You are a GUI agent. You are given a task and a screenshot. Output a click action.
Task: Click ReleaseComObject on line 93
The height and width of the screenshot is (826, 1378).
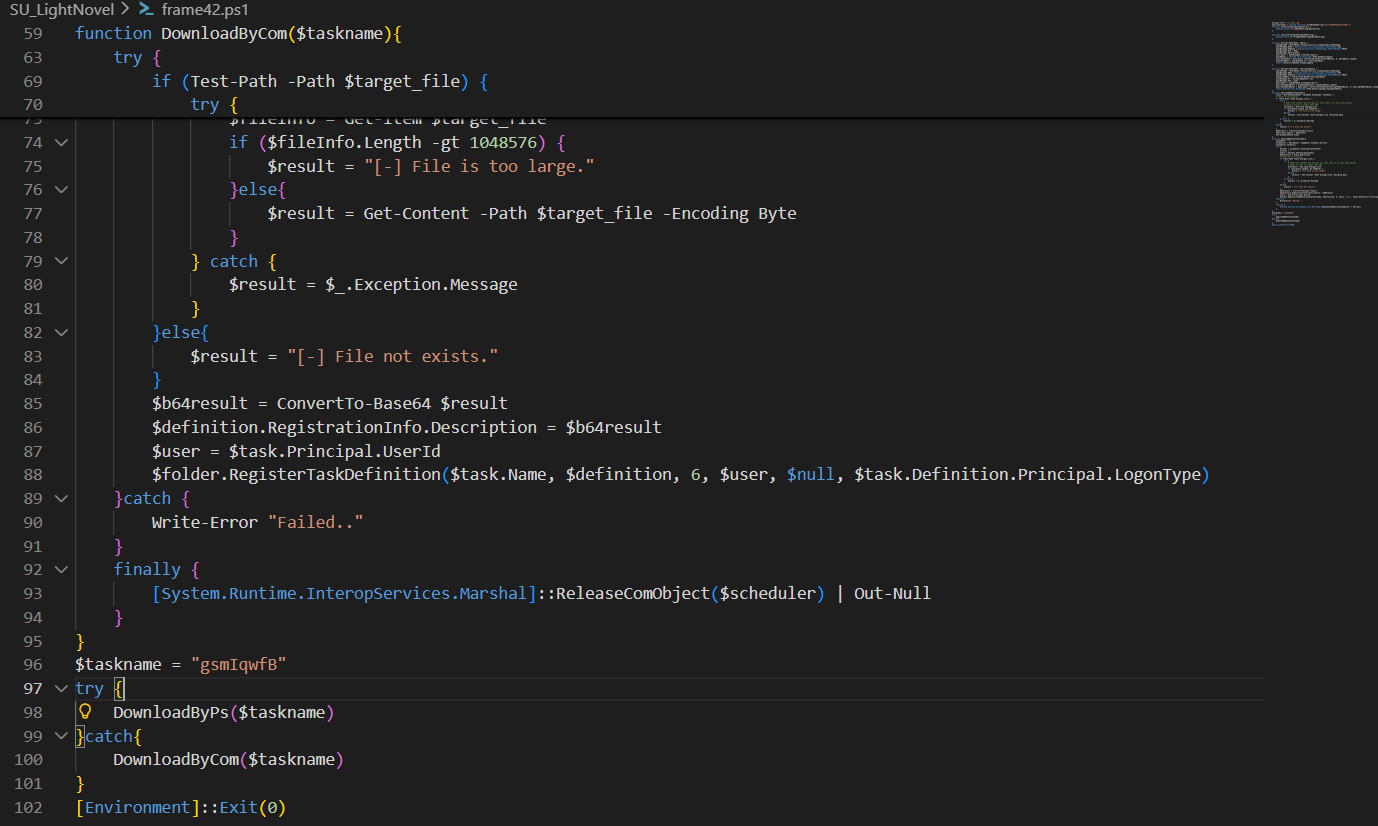click(x=633, y=593)
